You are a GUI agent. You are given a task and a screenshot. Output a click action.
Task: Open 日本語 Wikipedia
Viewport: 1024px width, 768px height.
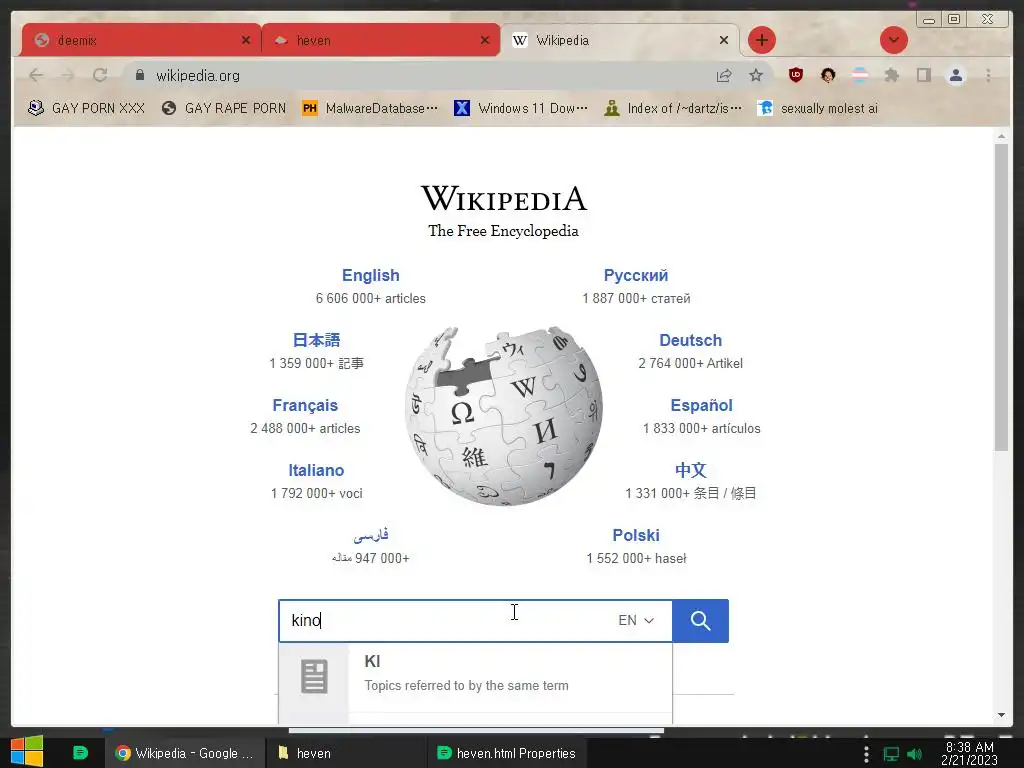[x=316, y=340]
